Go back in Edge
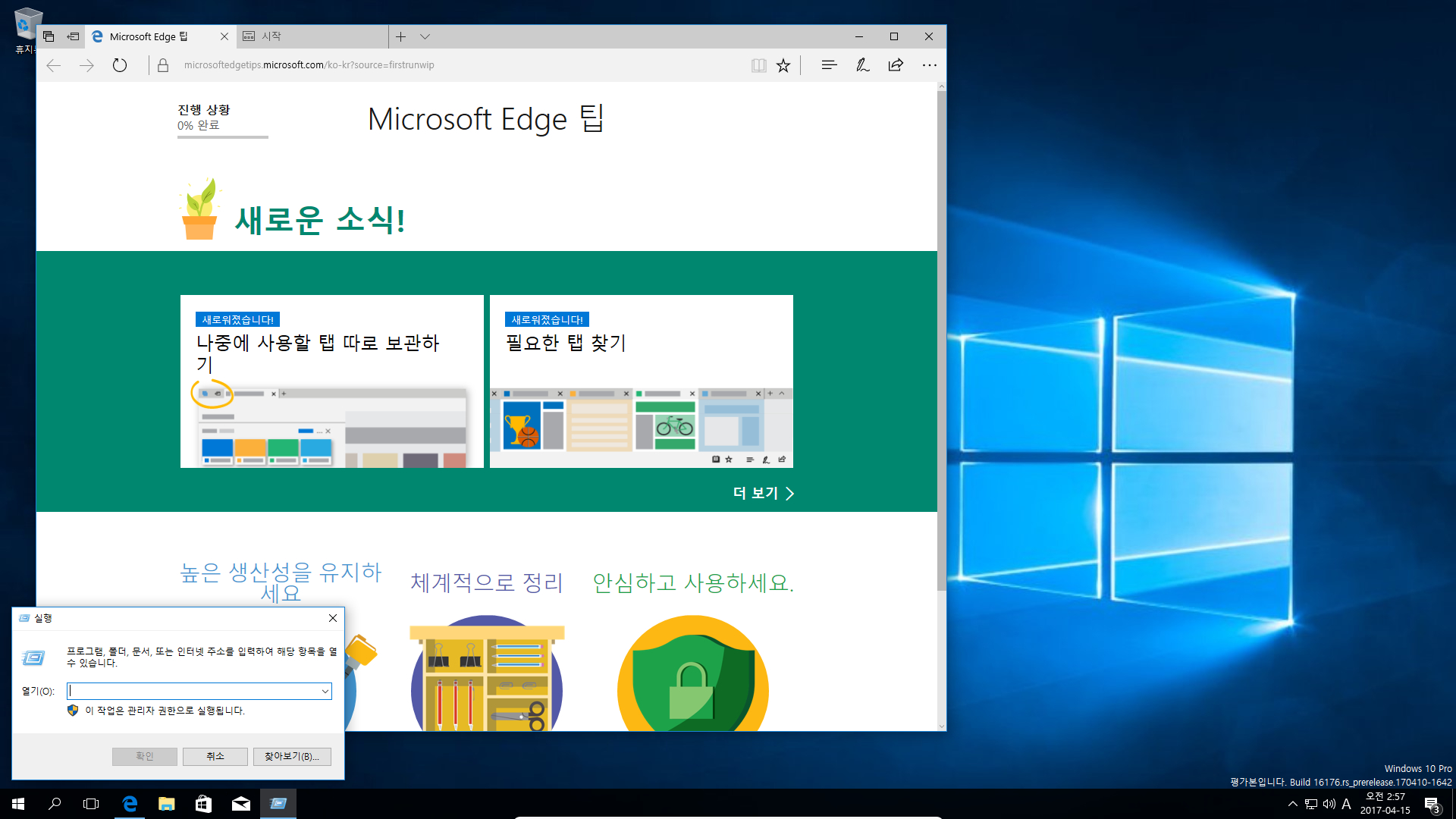The image size is (1456, 819). [53, 65]
